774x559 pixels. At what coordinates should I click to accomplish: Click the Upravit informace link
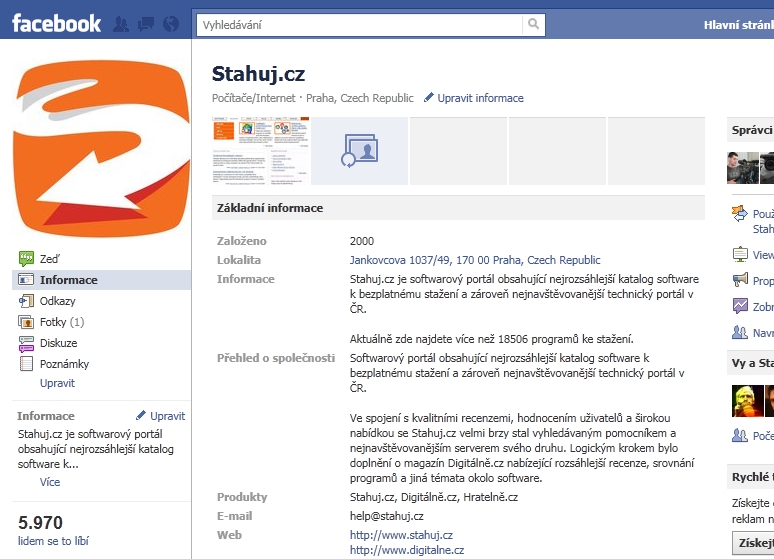(x=480, y=98)
